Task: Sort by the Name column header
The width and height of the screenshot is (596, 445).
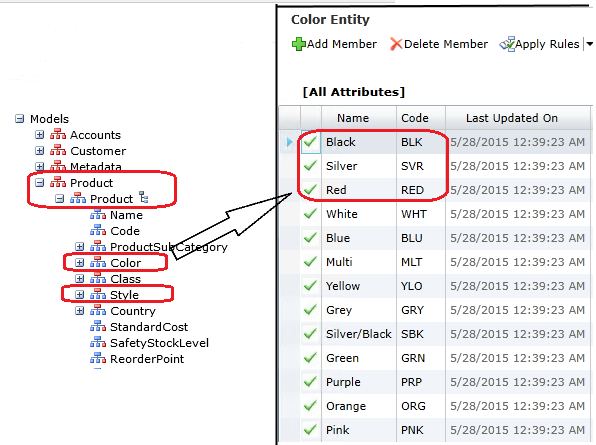Action: click(x=353, y=118)
